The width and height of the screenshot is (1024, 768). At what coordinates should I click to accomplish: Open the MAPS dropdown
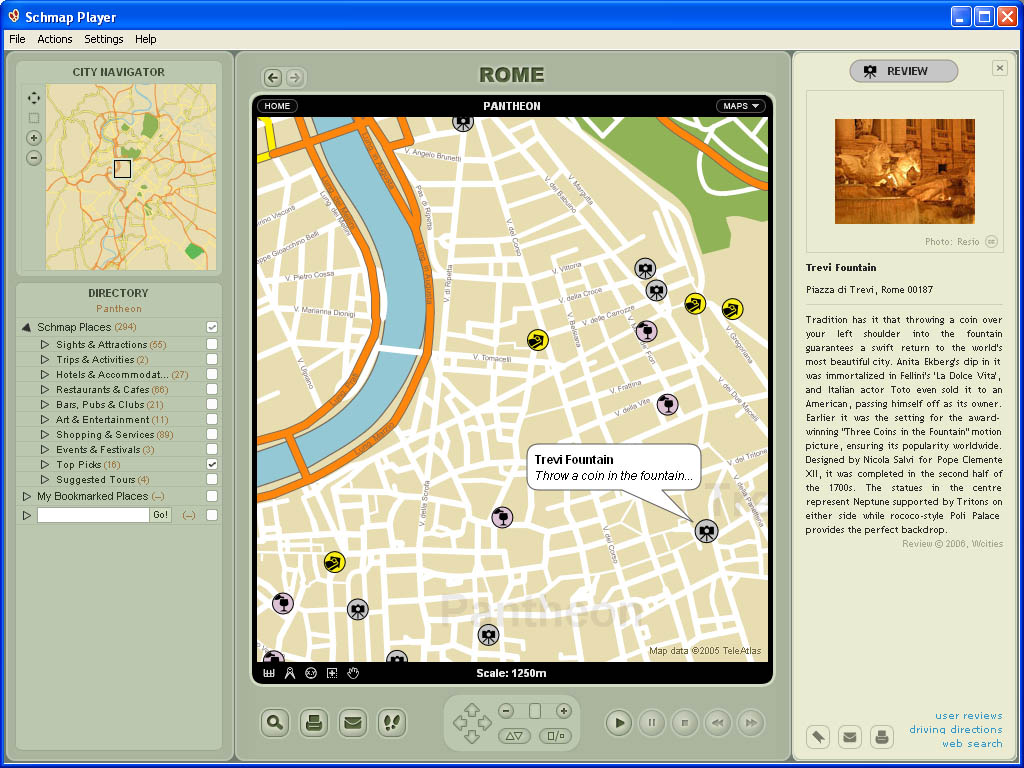[740, 106]
